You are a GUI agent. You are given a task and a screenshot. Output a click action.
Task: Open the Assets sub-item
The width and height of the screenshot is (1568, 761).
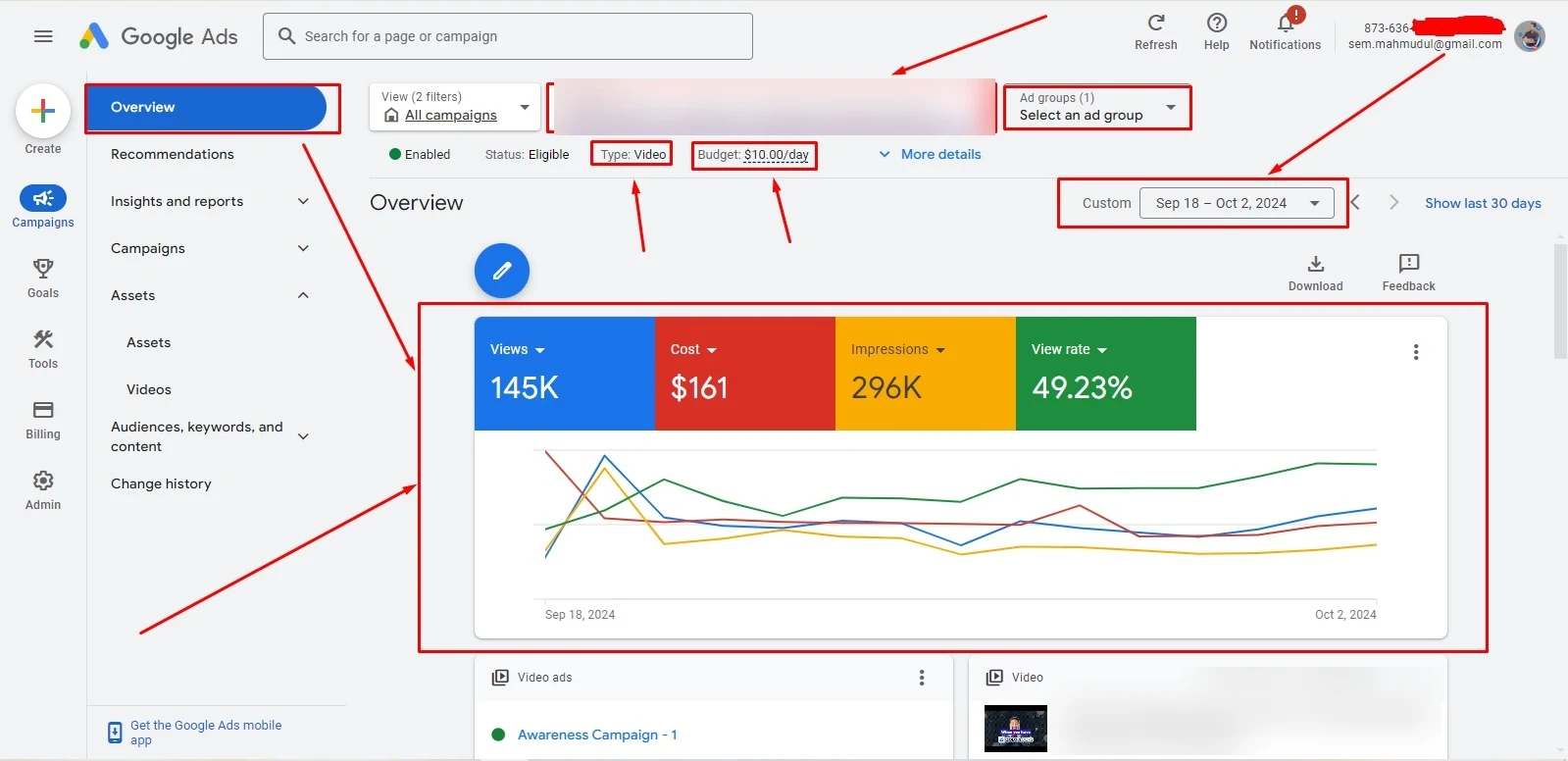[x=149, y=342]
